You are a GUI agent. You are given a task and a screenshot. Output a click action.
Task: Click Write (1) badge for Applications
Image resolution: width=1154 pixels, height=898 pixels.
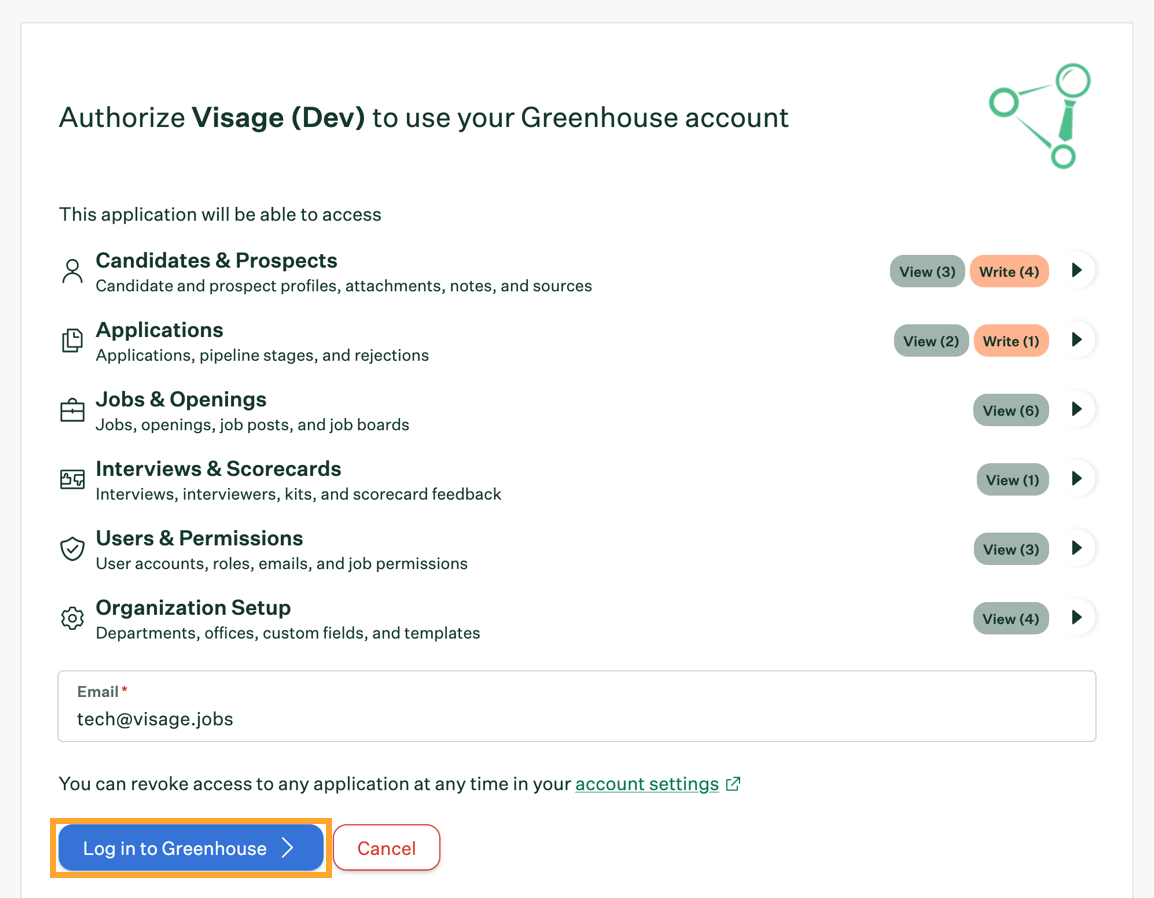point(1011,341)
